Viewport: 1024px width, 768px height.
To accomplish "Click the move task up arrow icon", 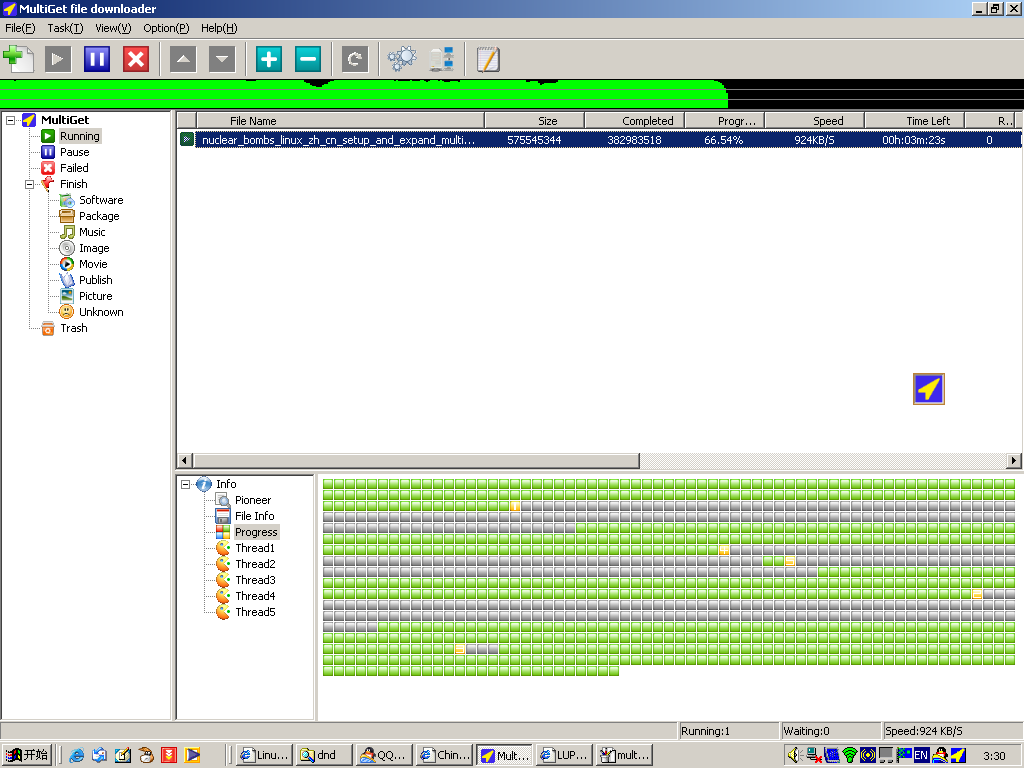I will click(x=183, y=59).
